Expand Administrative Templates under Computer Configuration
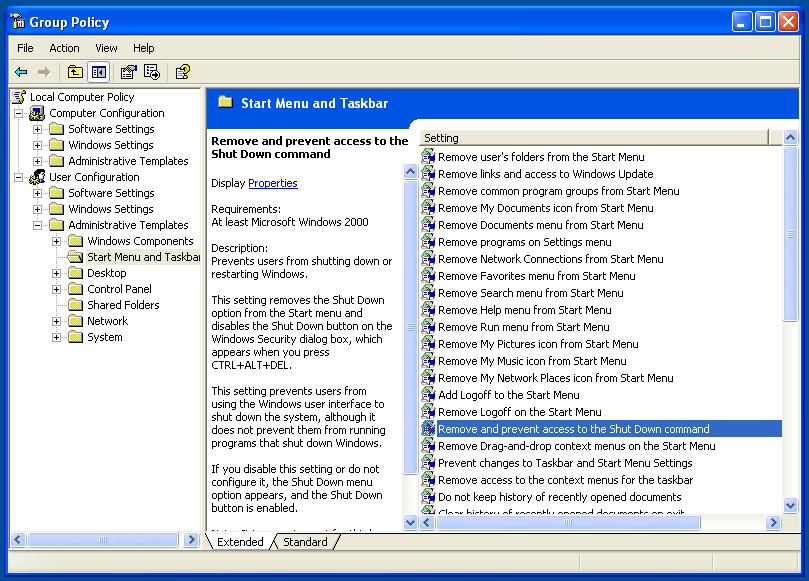 click(x=38, y=161)
